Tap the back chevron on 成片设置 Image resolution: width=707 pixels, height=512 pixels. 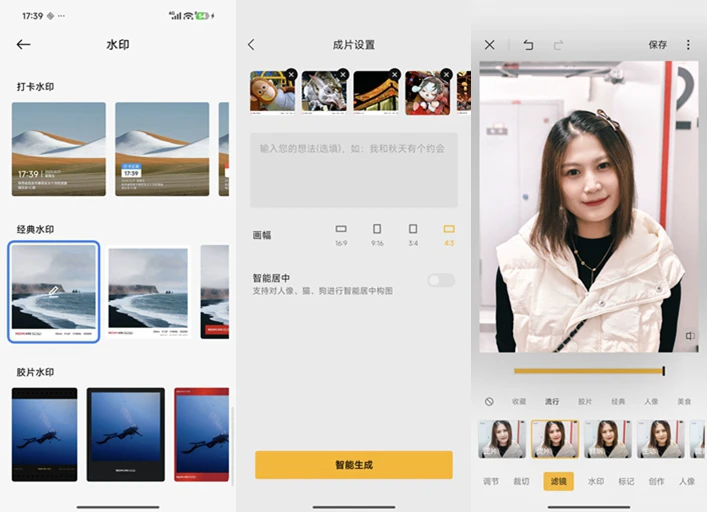click(x=251, y=45)
